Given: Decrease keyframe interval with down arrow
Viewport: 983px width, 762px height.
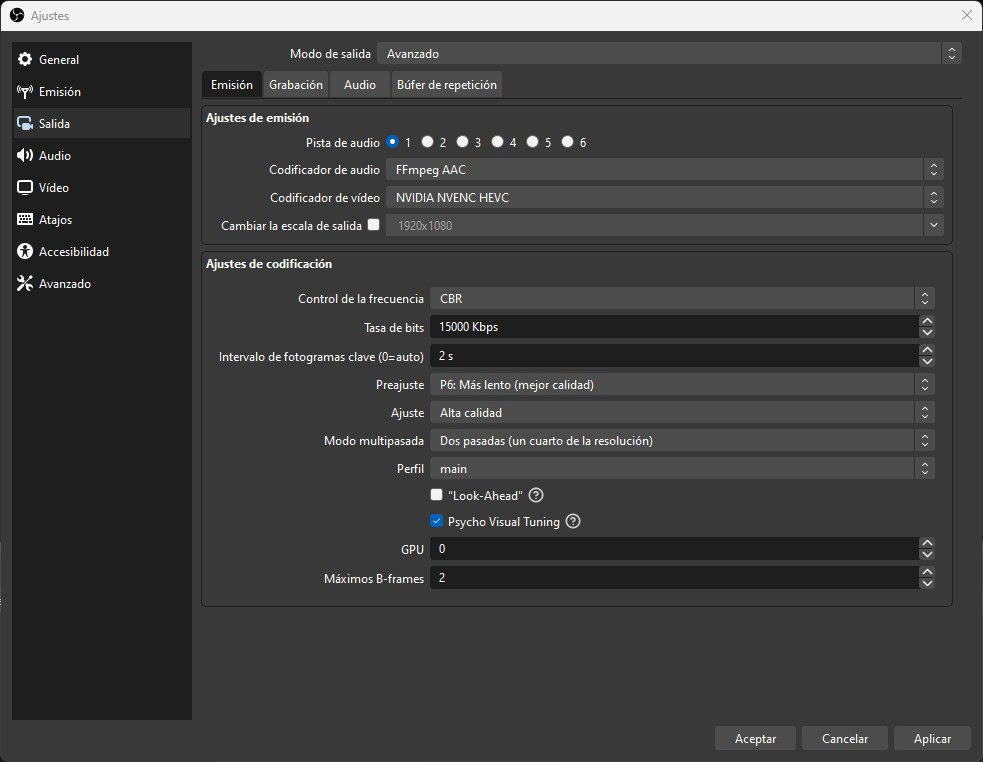Looking at the screenshot, I should coord(927,361).
